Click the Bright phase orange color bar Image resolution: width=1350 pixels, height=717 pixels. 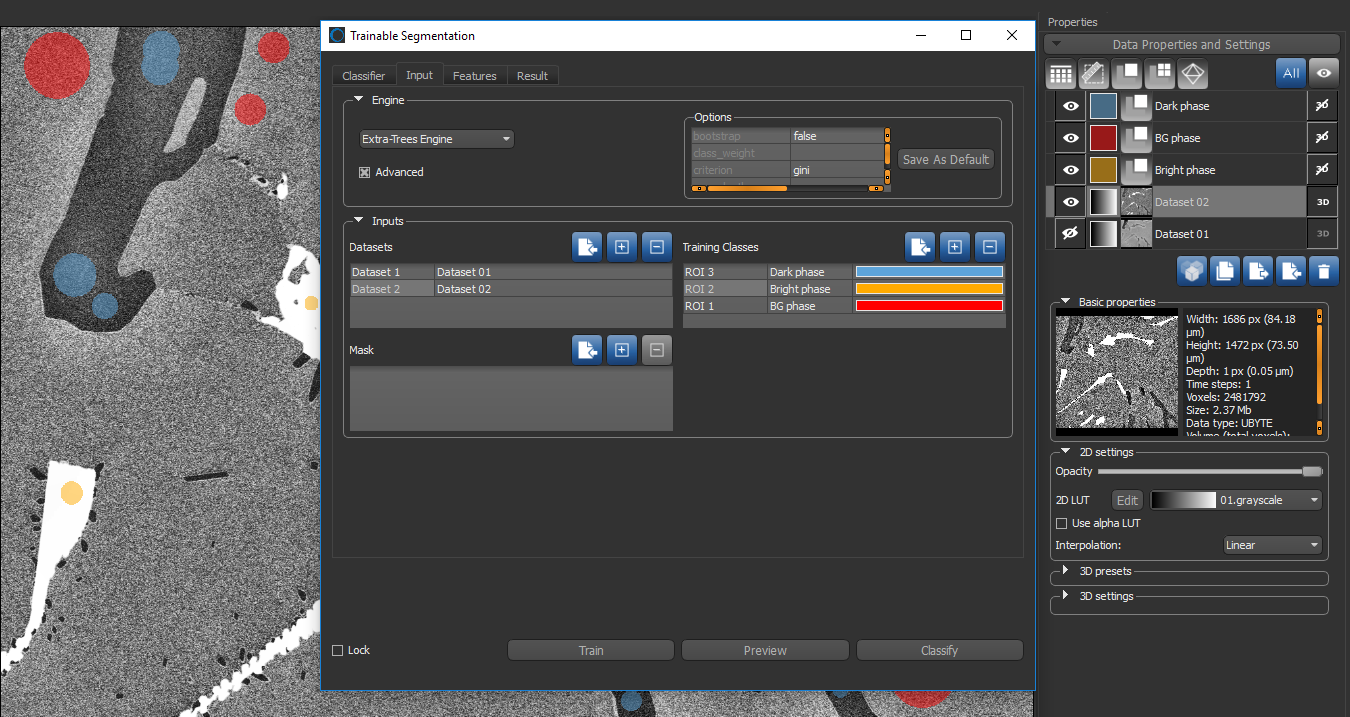point(929,289)
